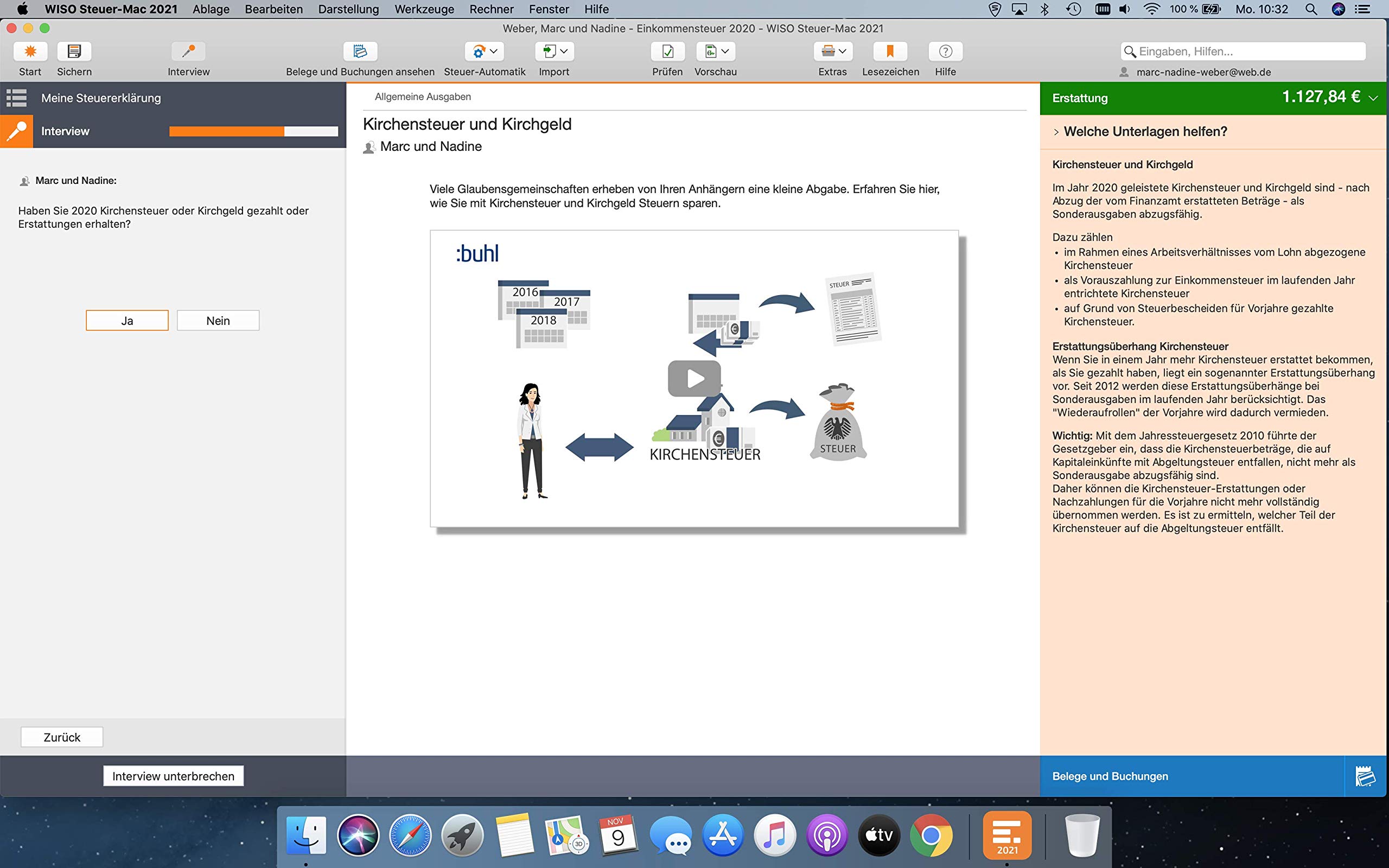
Task: Click the Steuer-Automatik toolbar icon
Action: 479,52
